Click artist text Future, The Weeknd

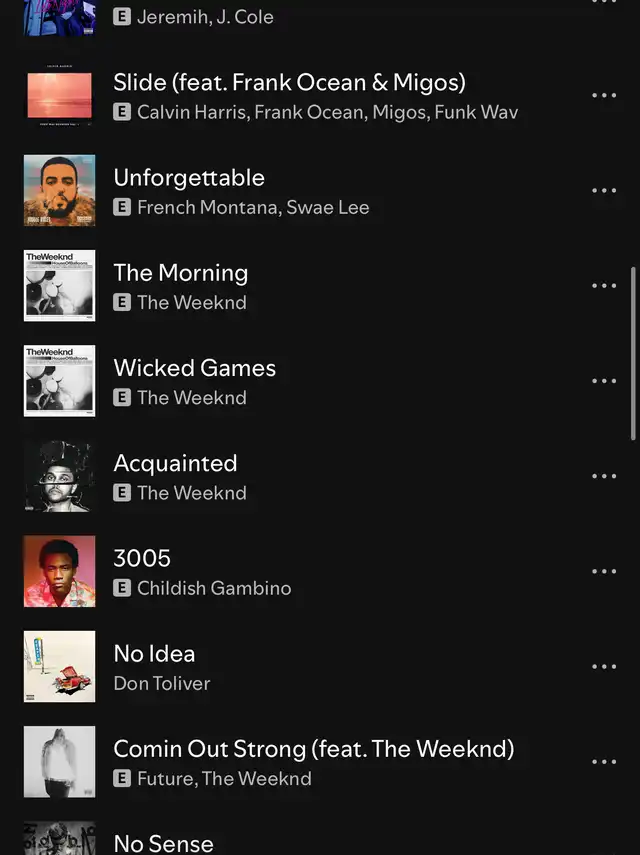click(224, 779)
